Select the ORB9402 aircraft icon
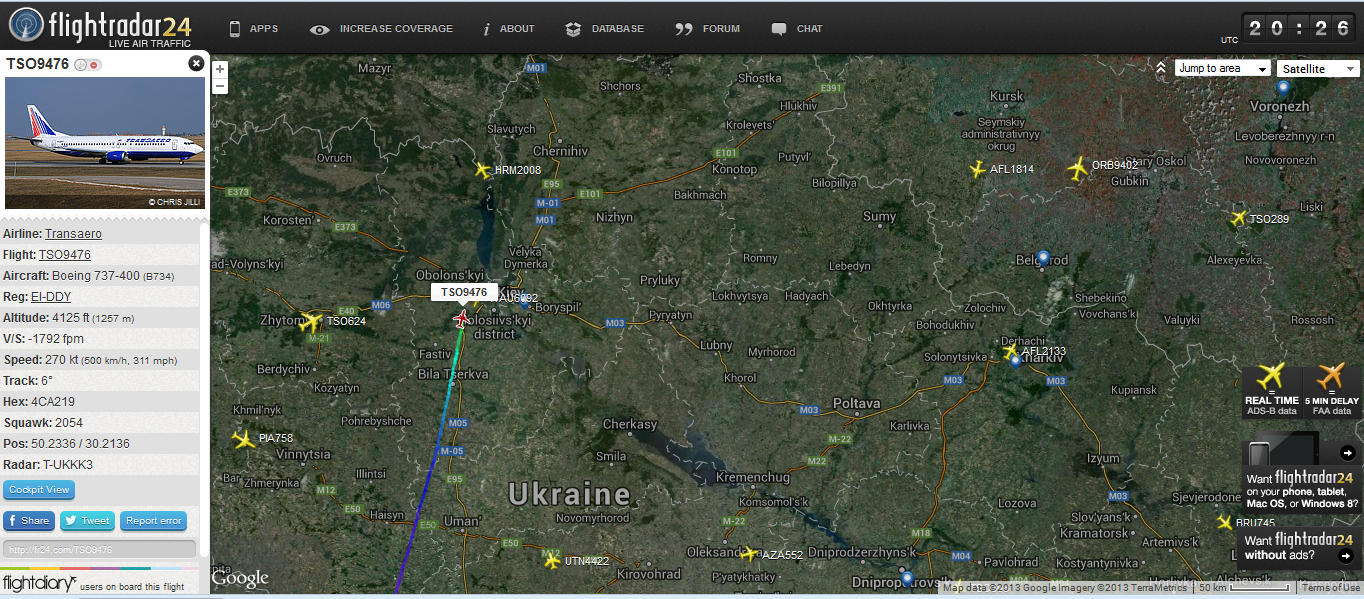Image resolution: width=1364 pixels, height=599 pixels. 1078,168
